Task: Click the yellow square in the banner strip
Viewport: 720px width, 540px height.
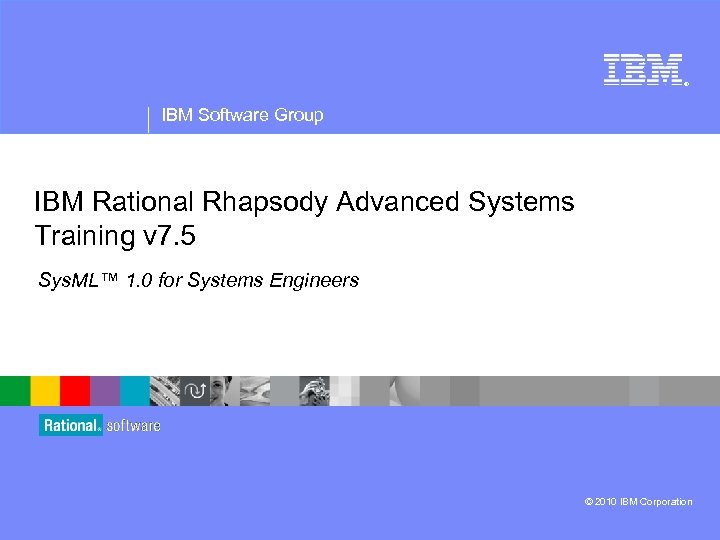Action: pyautogui.click(x=45, y=391)
